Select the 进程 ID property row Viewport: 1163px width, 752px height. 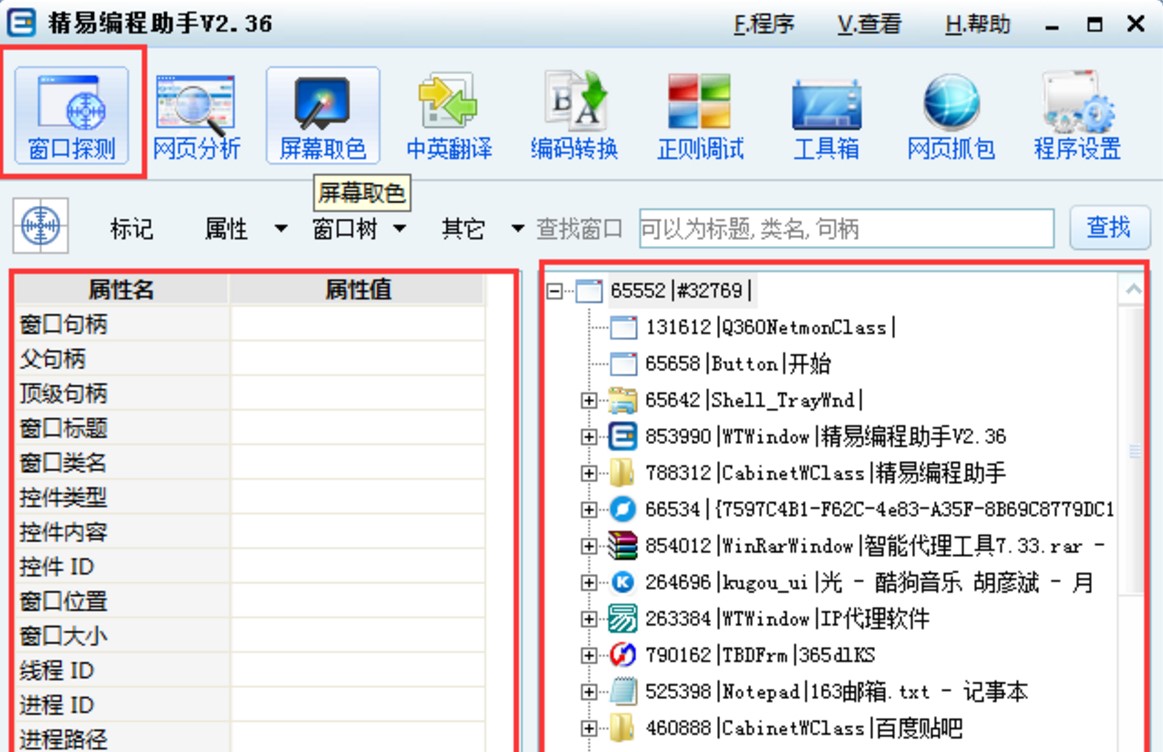pyautogui.click(x=250, y=705)
